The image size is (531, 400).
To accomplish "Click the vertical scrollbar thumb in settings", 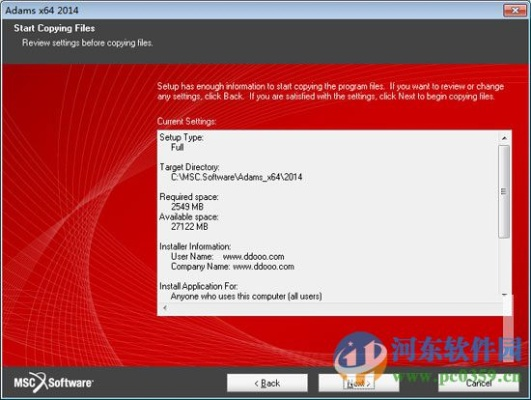I will click(x=504, y=191).
